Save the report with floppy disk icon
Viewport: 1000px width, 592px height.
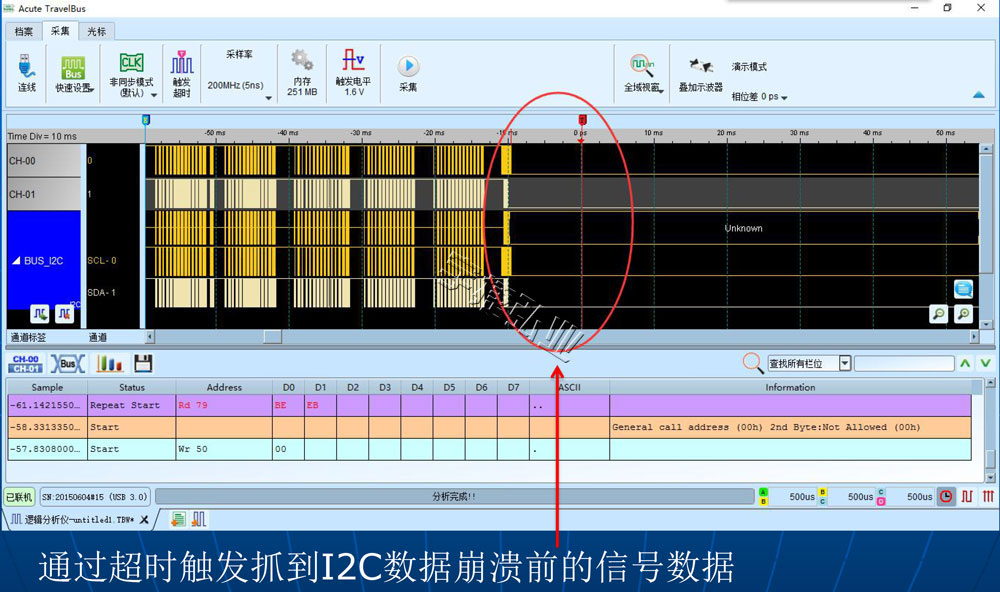pyautogui.click(x=143, y=364)
